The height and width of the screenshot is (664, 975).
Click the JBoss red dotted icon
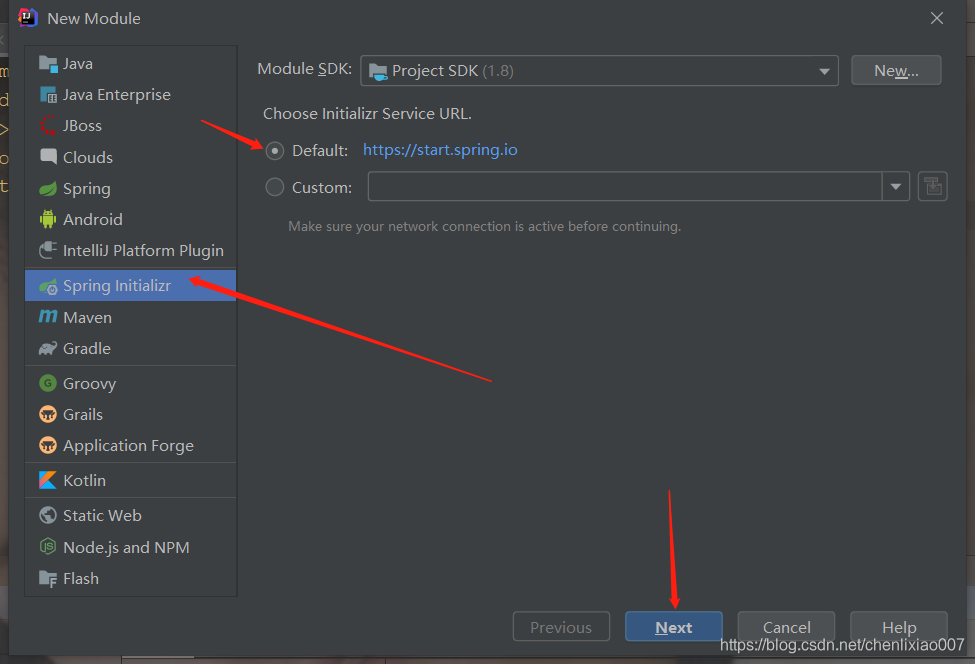click(48, 126)
